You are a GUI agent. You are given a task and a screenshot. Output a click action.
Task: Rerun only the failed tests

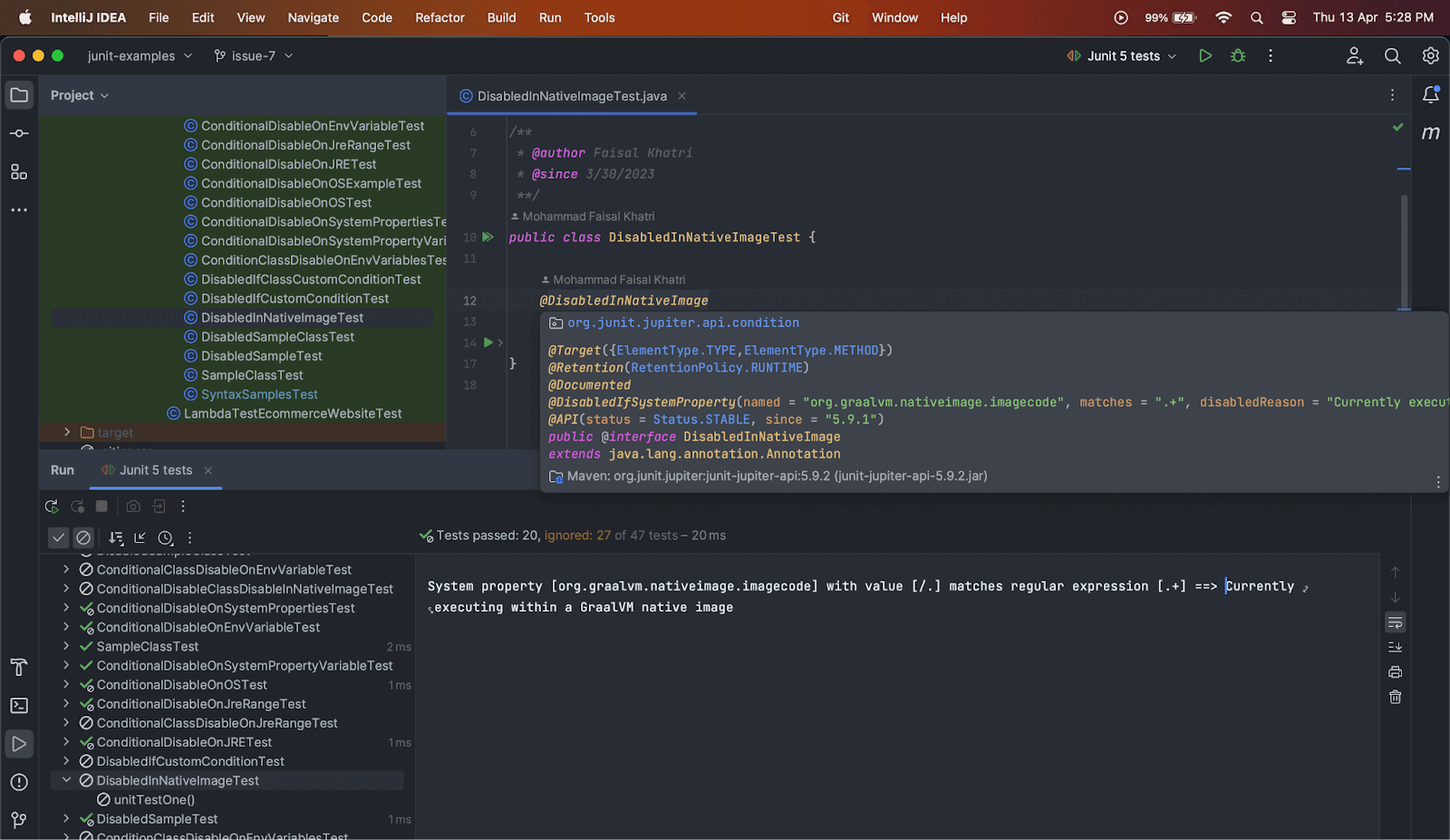click(77, 506)
